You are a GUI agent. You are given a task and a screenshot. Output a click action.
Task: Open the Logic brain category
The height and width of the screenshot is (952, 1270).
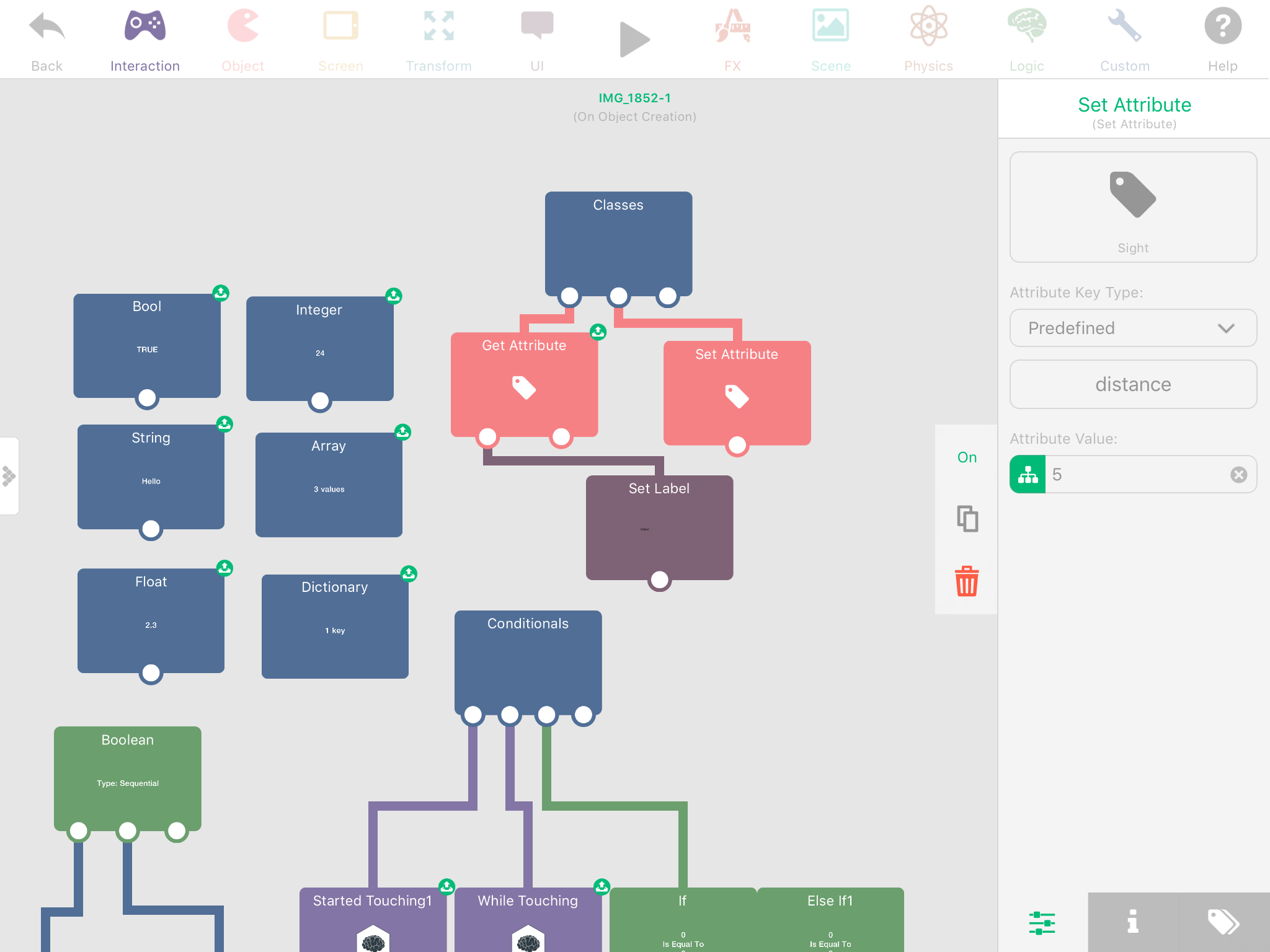click(x=1026, y=28)
